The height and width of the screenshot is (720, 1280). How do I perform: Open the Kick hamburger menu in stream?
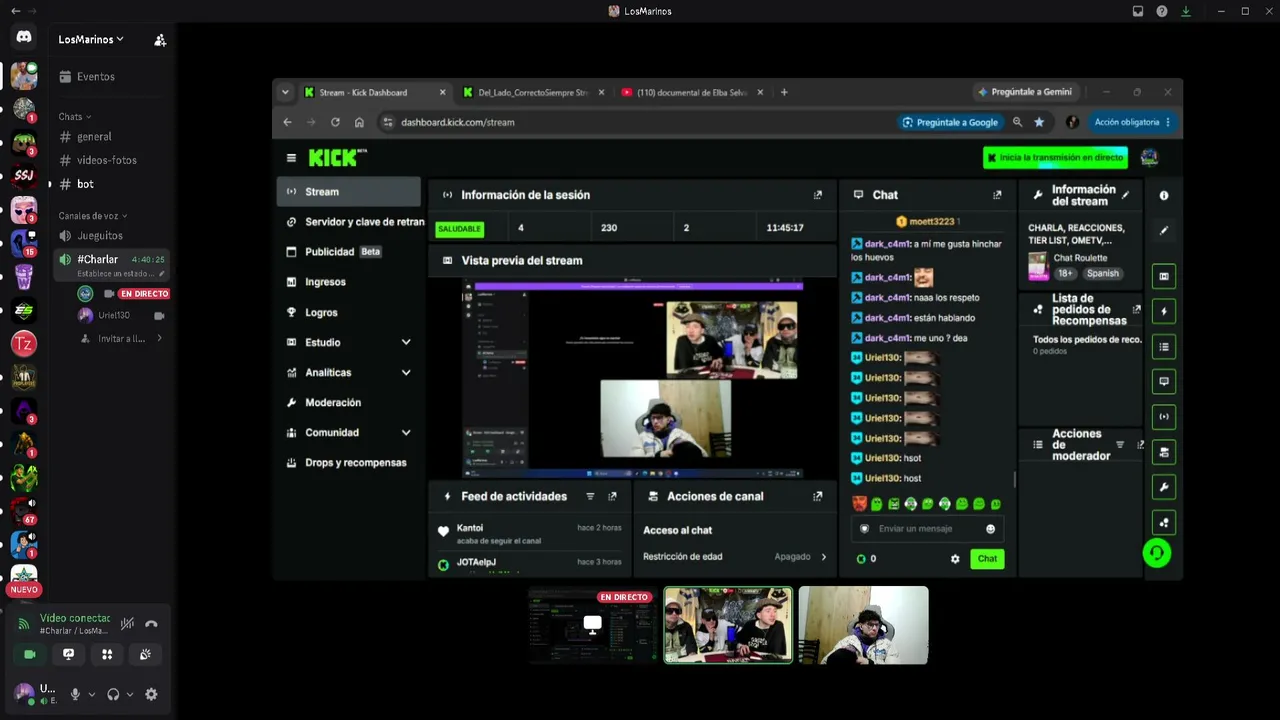tap(291, 158)
